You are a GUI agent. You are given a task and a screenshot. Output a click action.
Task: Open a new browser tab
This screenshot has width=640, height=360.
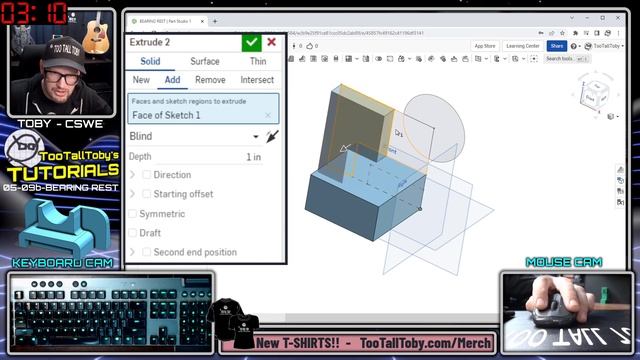(215, 21)
